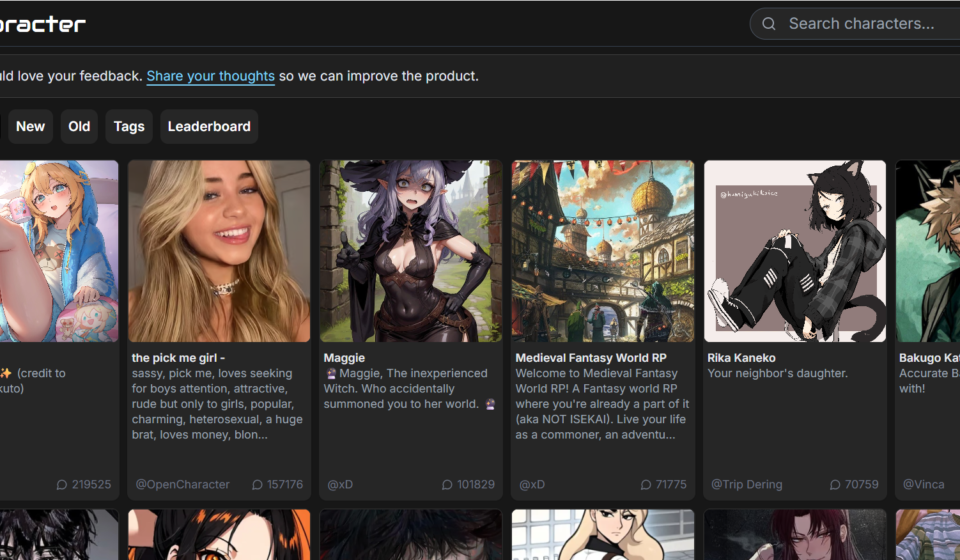Click @xD author on Medieval Fantasy card
960x560 pixels.
(x=532, y=484)
